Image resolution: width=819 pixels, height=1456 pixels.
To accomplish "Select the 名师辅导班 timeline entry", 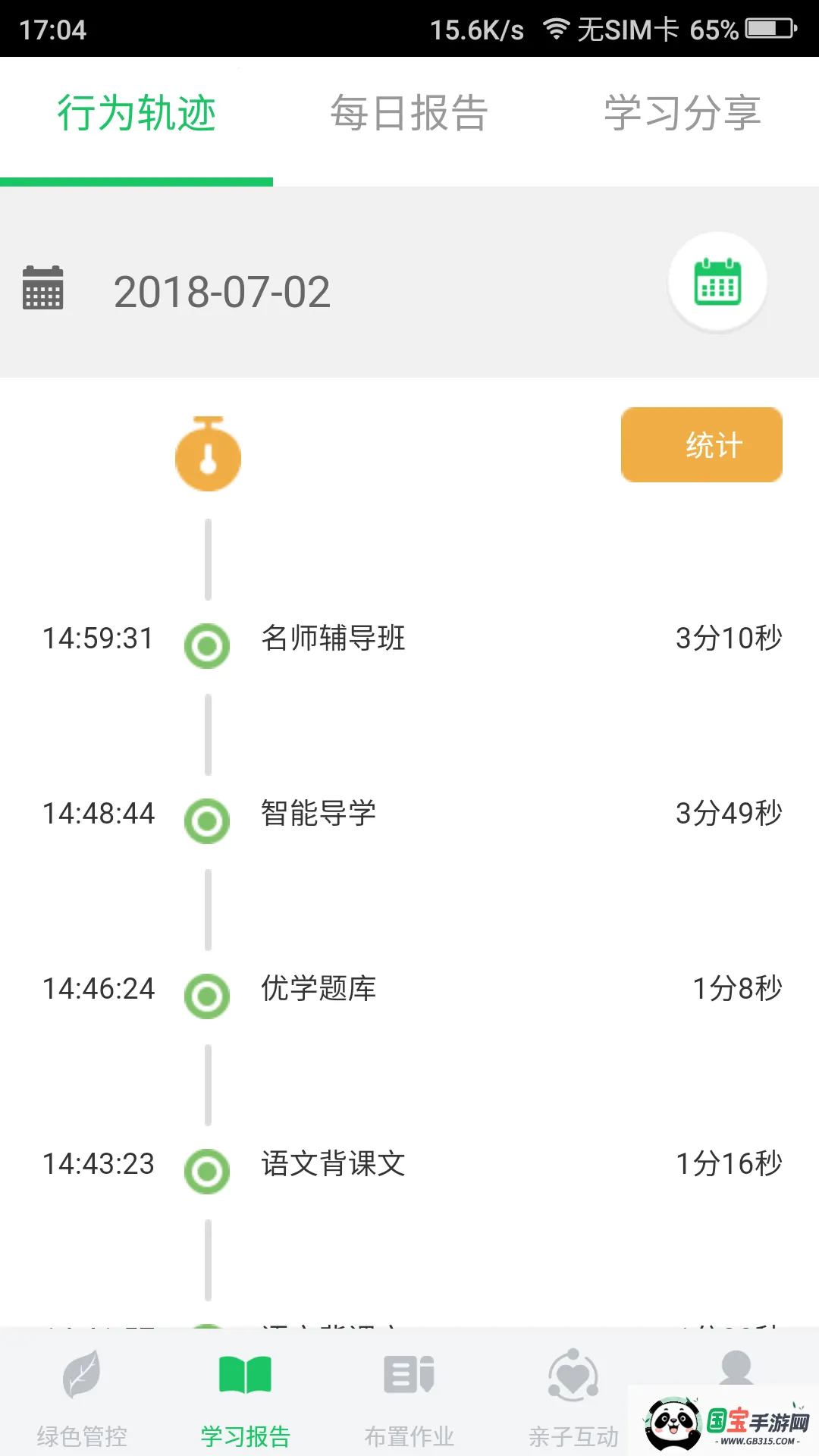I will (334, 638).
